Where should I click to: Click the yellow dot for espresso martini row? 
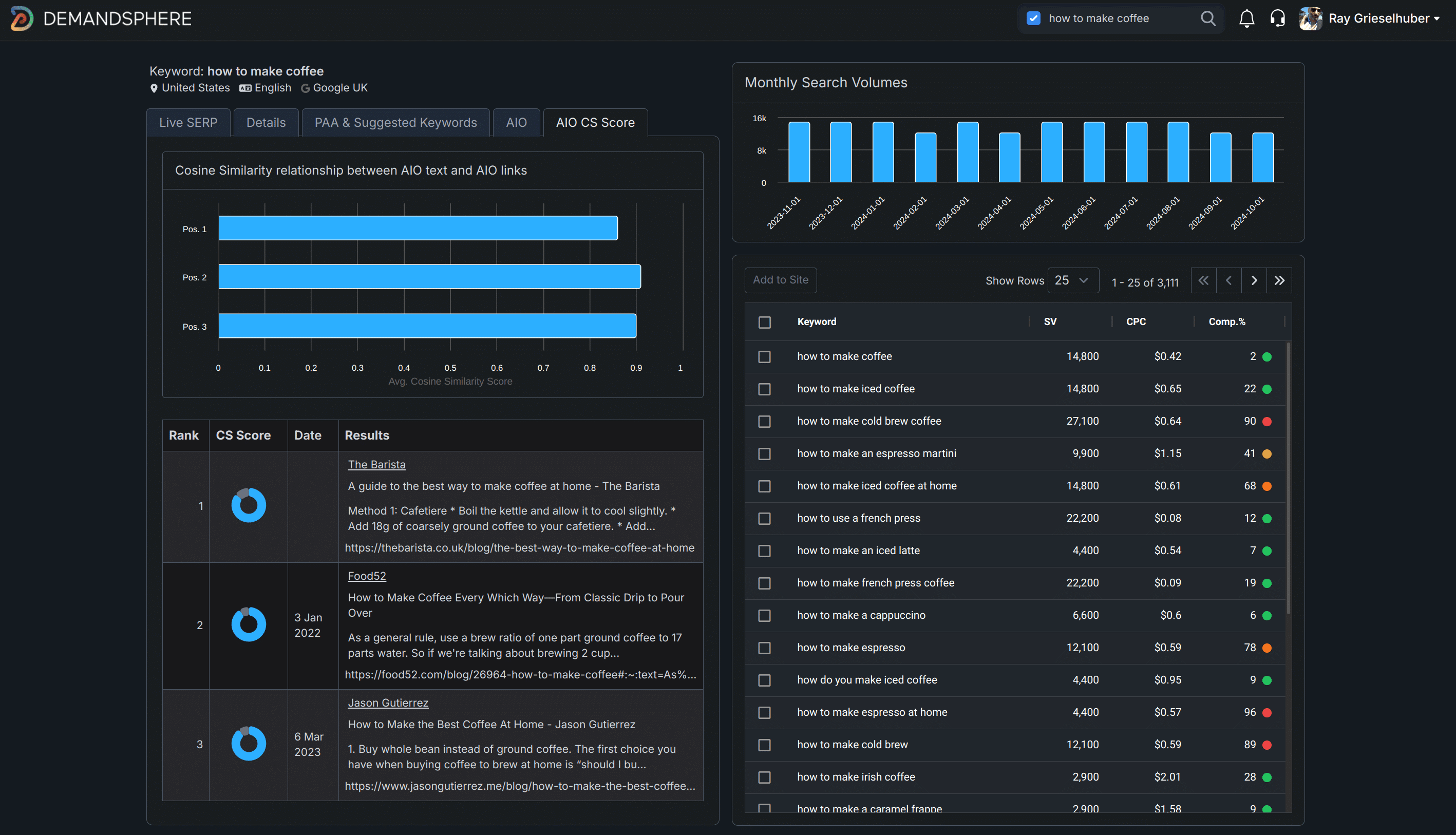coord(1268,453)
